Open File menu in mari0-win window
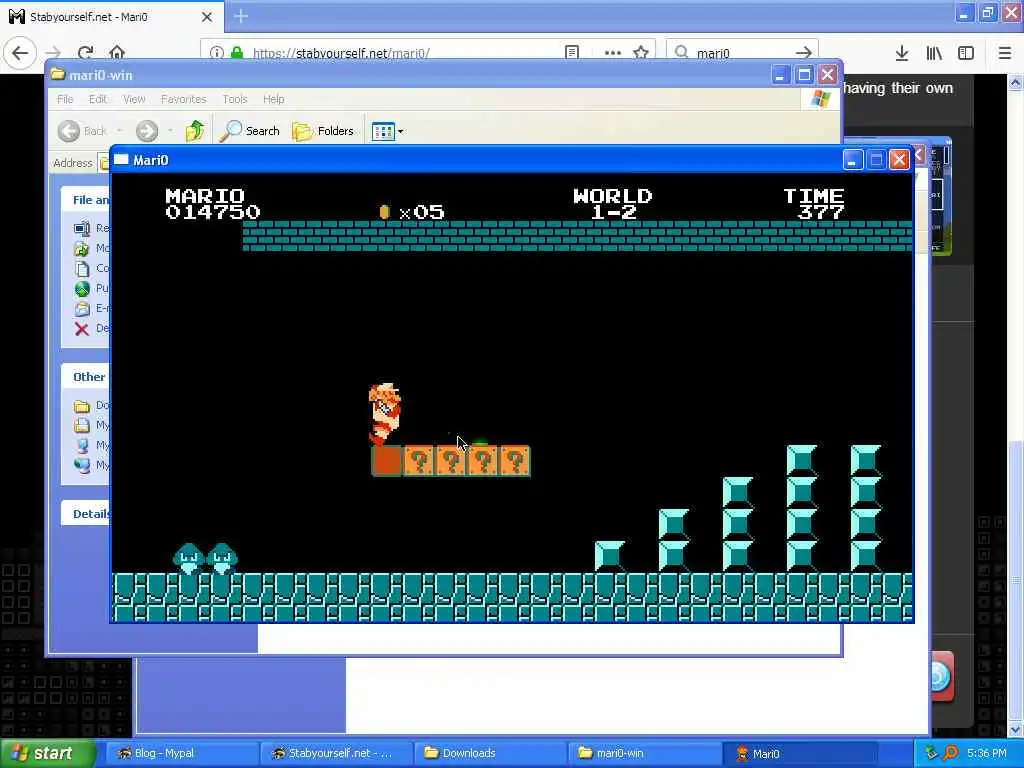Screen dimensions: 1024x768 click(x=65, y=99)
